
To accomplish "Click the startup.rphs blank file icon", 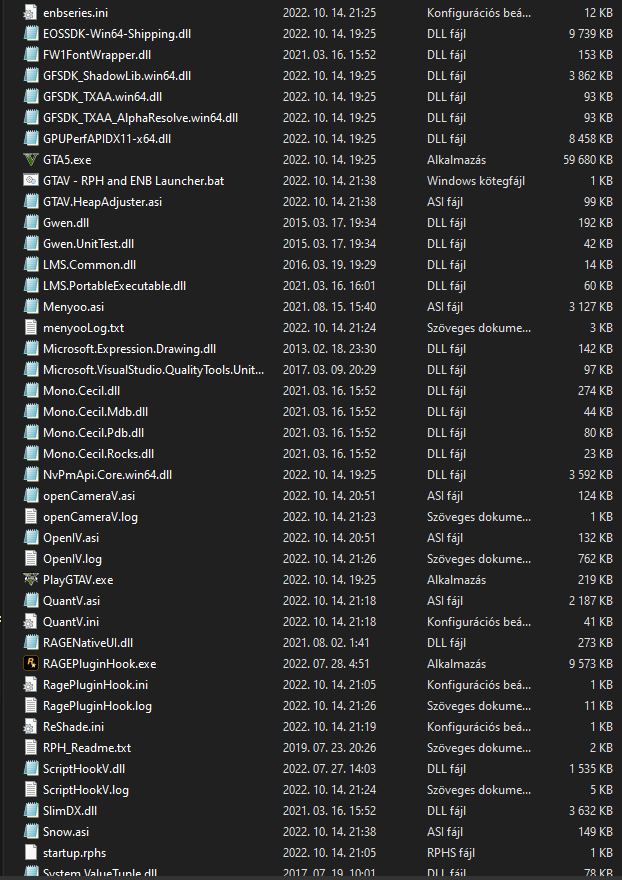I will tap(30, 853).
